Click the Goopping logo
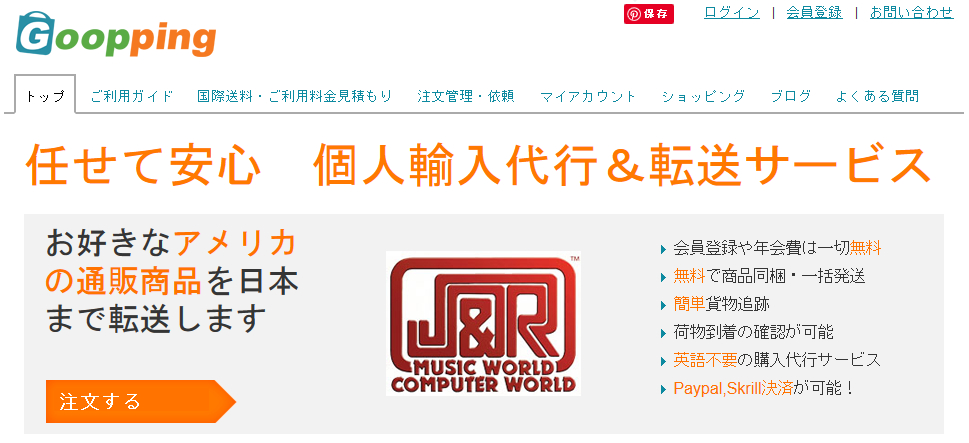This screenshot has width=969, height=443. (116, 34)
